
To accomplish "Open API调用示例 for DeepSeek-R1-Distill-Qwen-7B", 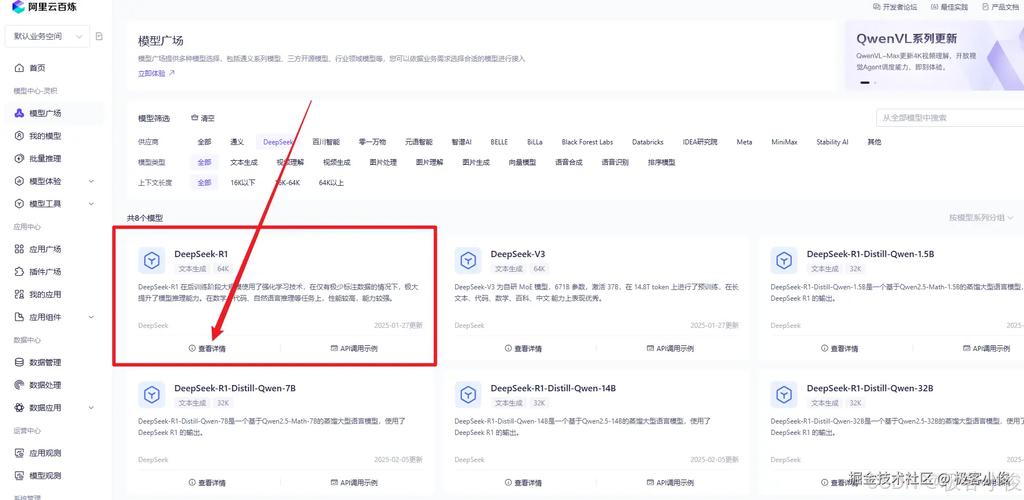I will (354, 483).
